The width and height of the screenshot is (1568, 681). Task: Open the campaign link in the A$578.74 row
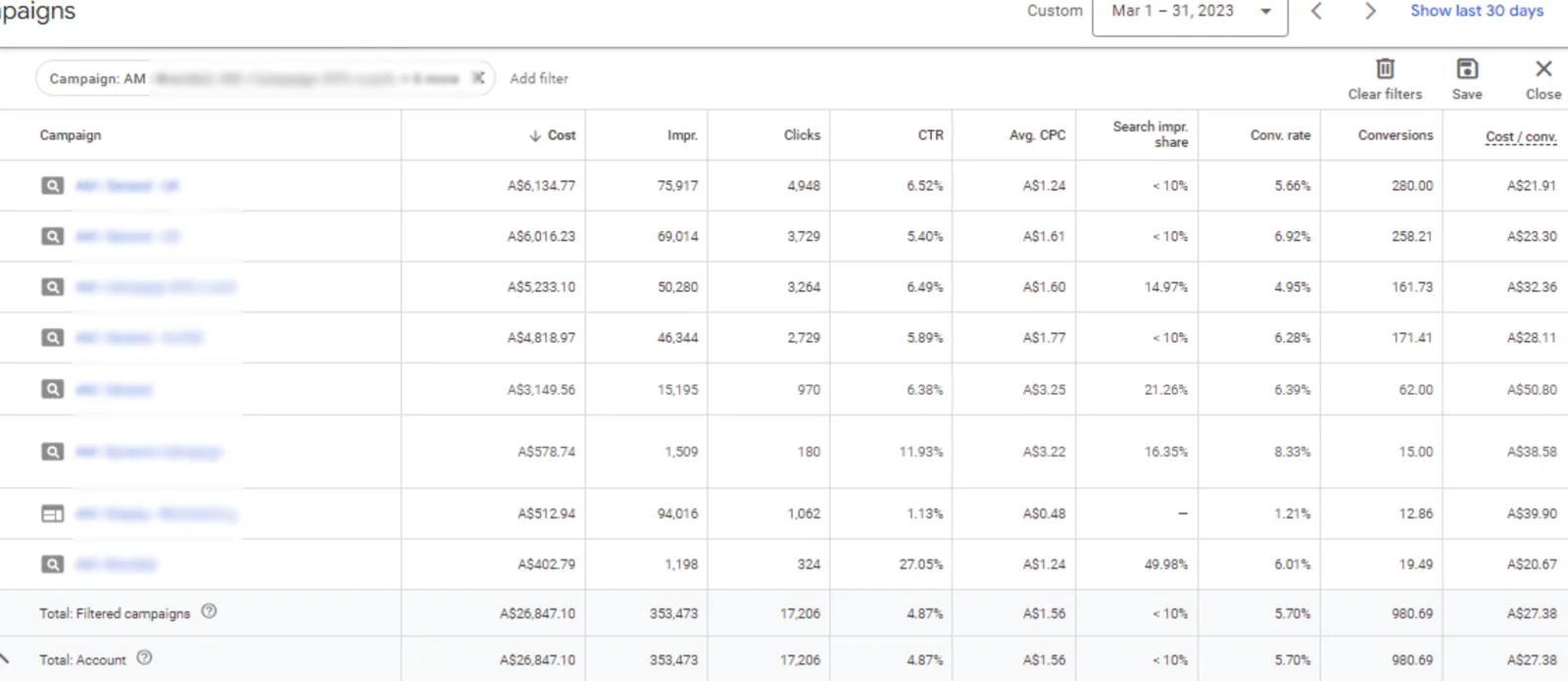coord(149,452)
